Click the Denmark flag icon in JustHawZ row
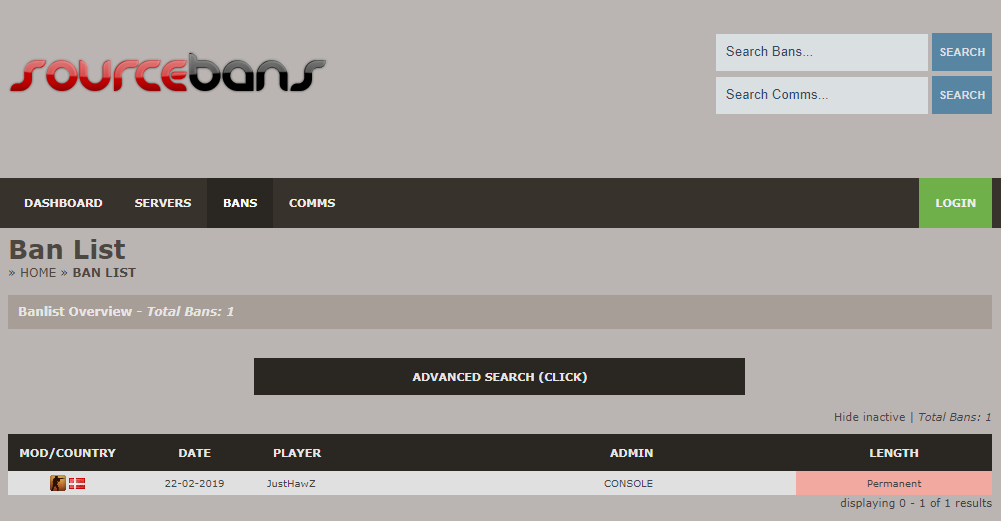Image resolution: width=1001 pixels, height=521 pixels. tap(77, 483)
